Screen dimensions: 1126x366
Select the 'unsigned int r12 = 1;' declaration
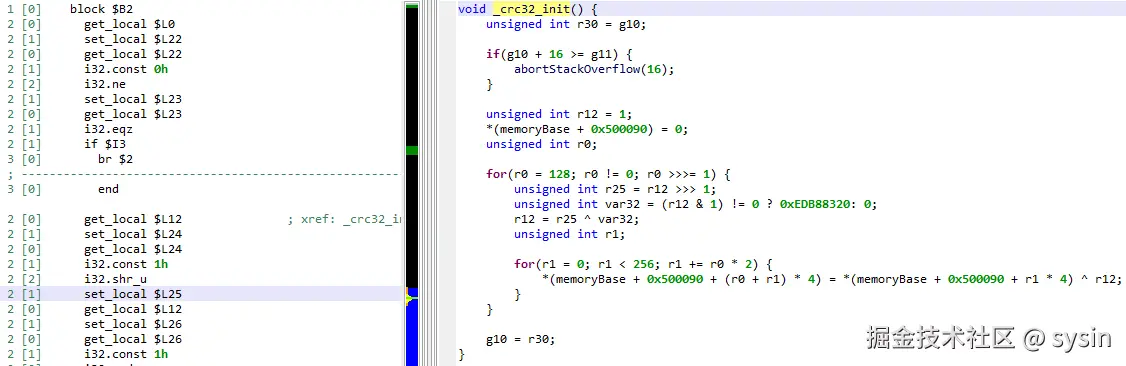point(559,114)
